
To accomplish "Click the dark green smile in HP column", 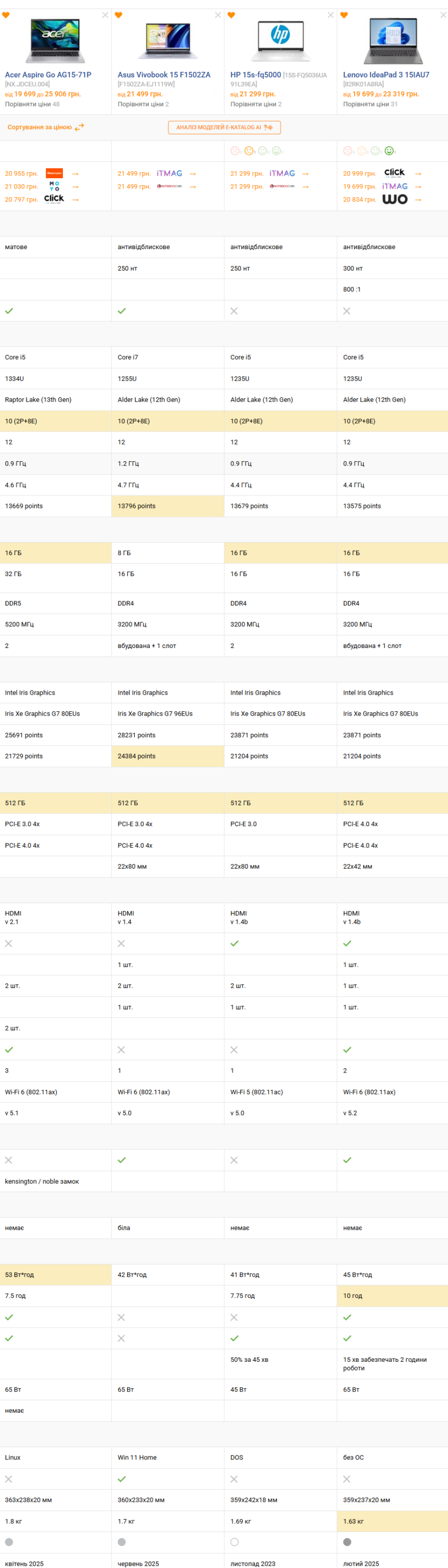I will [x=276, y=151].
